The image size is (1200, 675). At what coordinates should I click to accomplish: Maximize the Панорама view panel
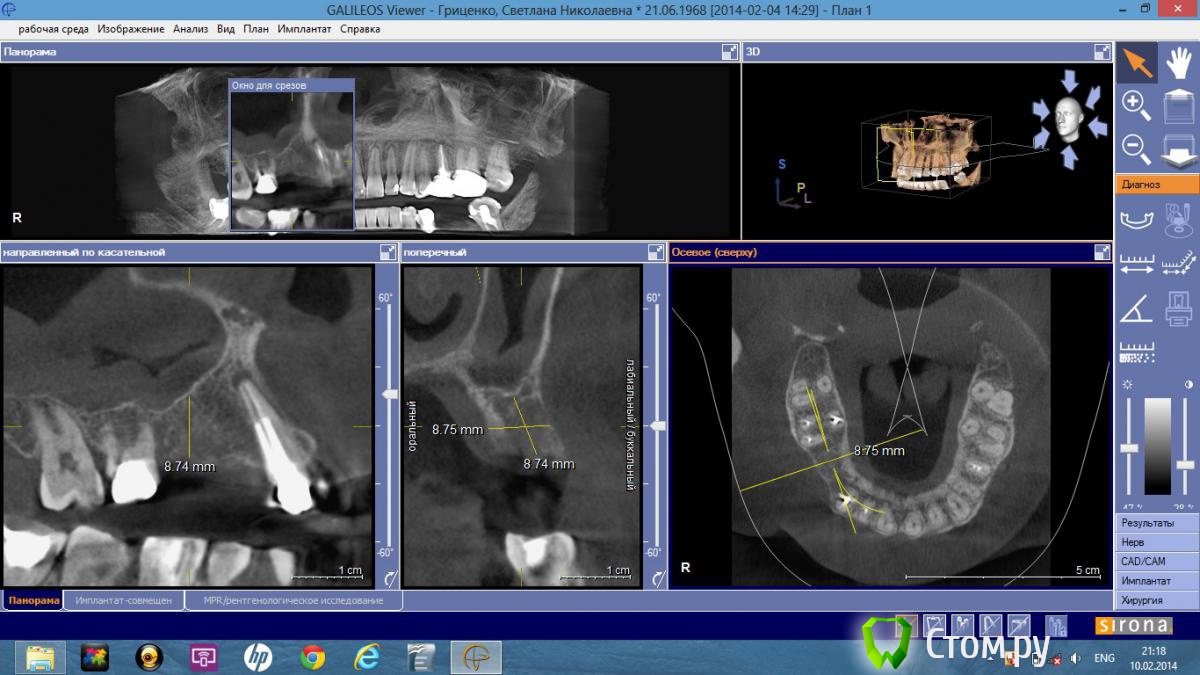[729, 52]
